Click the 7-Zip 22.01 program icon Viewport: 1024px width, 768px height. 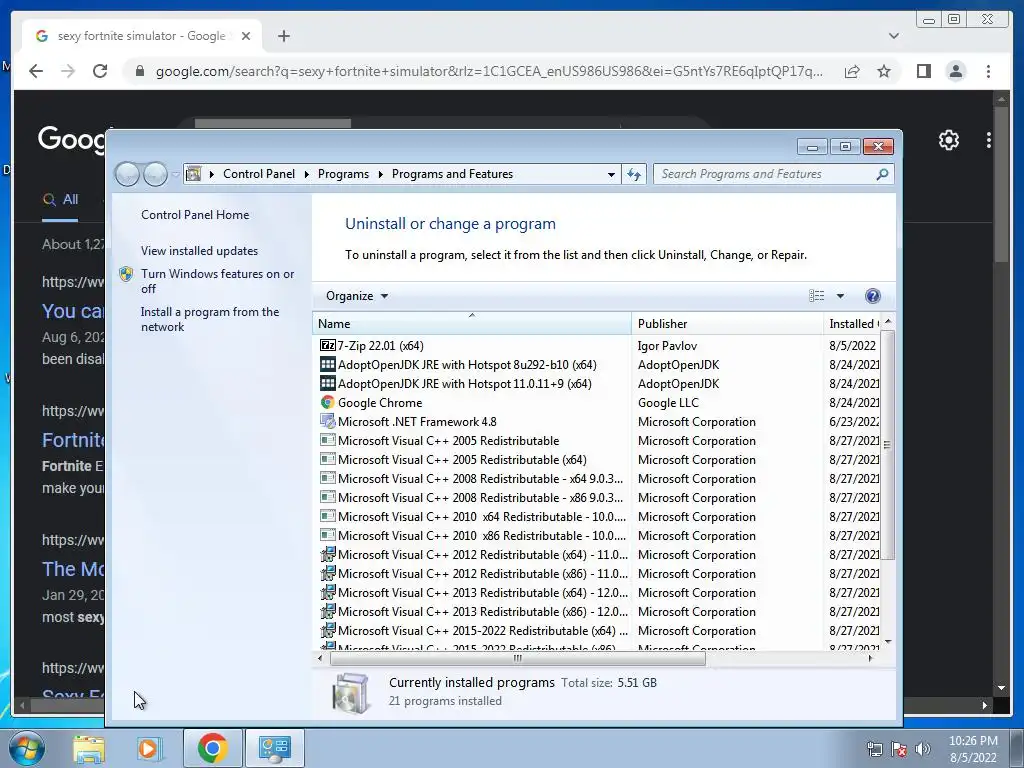pos(327,345)
